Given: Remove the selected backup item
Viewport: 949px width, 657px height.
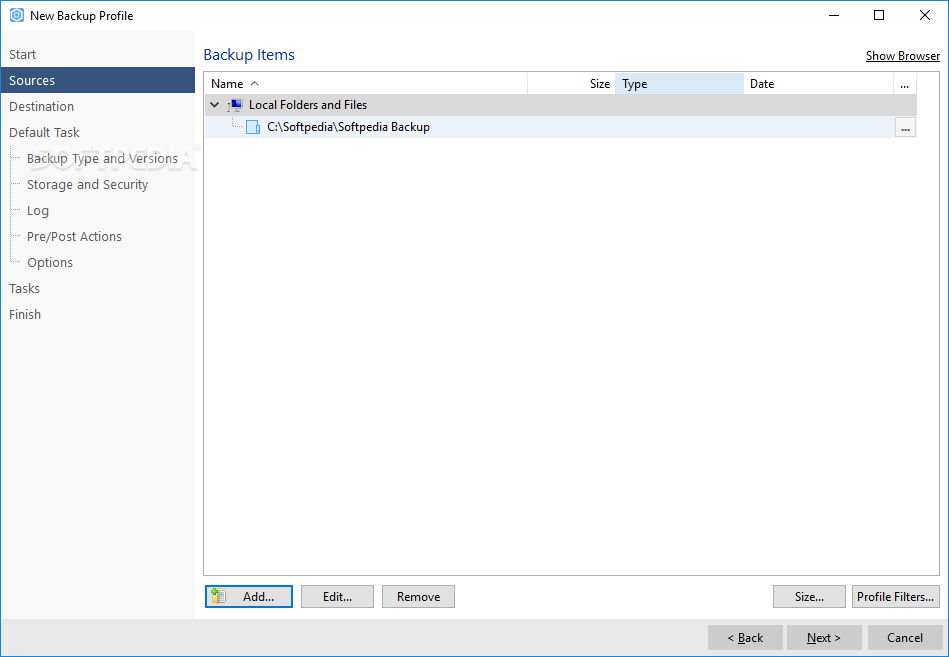Looking at the screenshot, I should (418, 597).
